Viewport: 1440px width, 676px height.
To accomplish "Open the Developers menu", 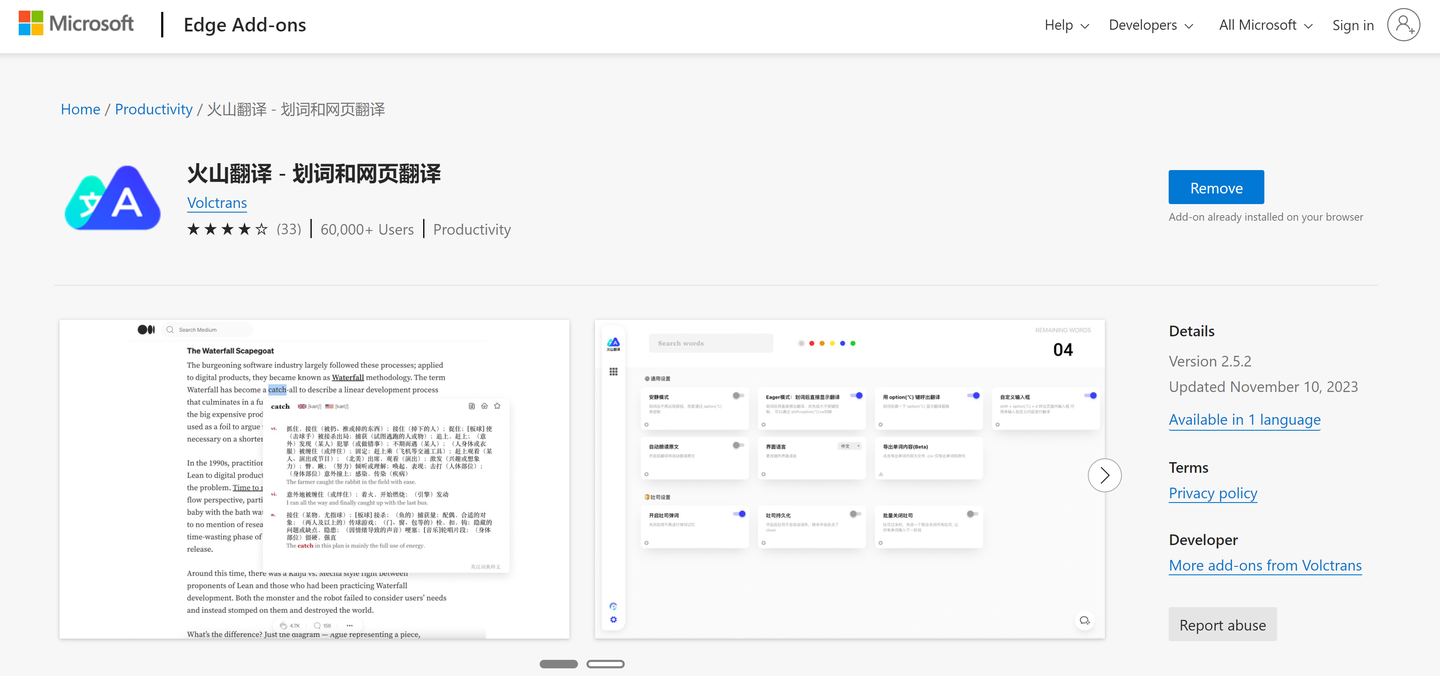I will pos(1150,25).
